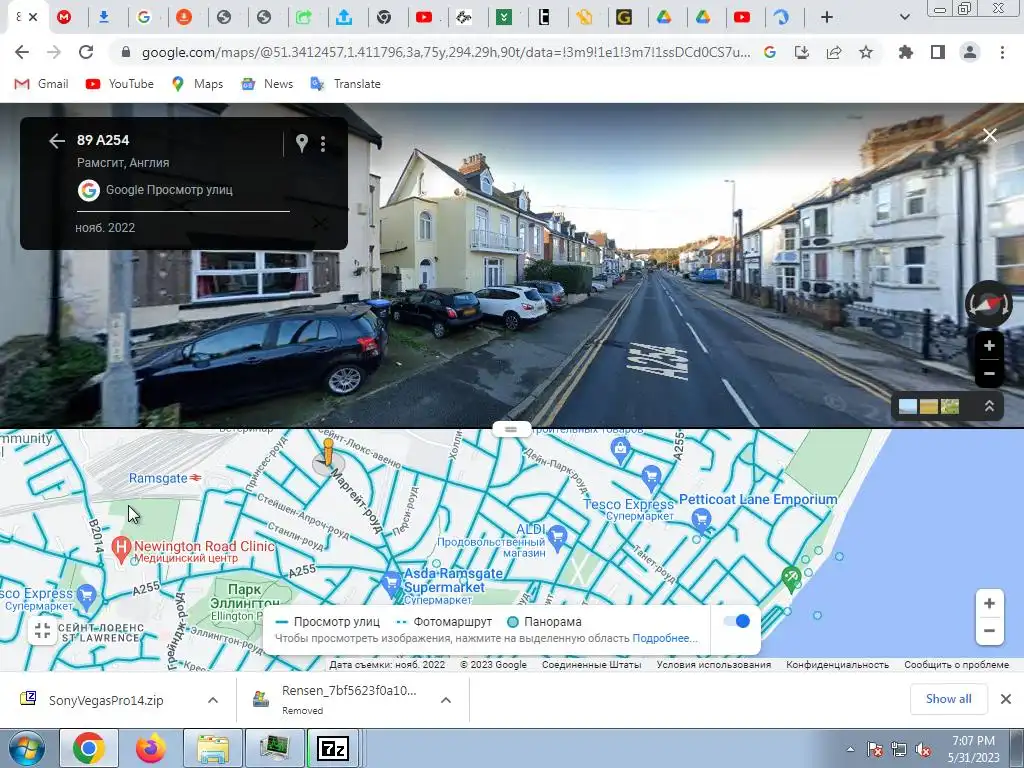
Task: Open the Windows Start menu
Action: [26, 749]
